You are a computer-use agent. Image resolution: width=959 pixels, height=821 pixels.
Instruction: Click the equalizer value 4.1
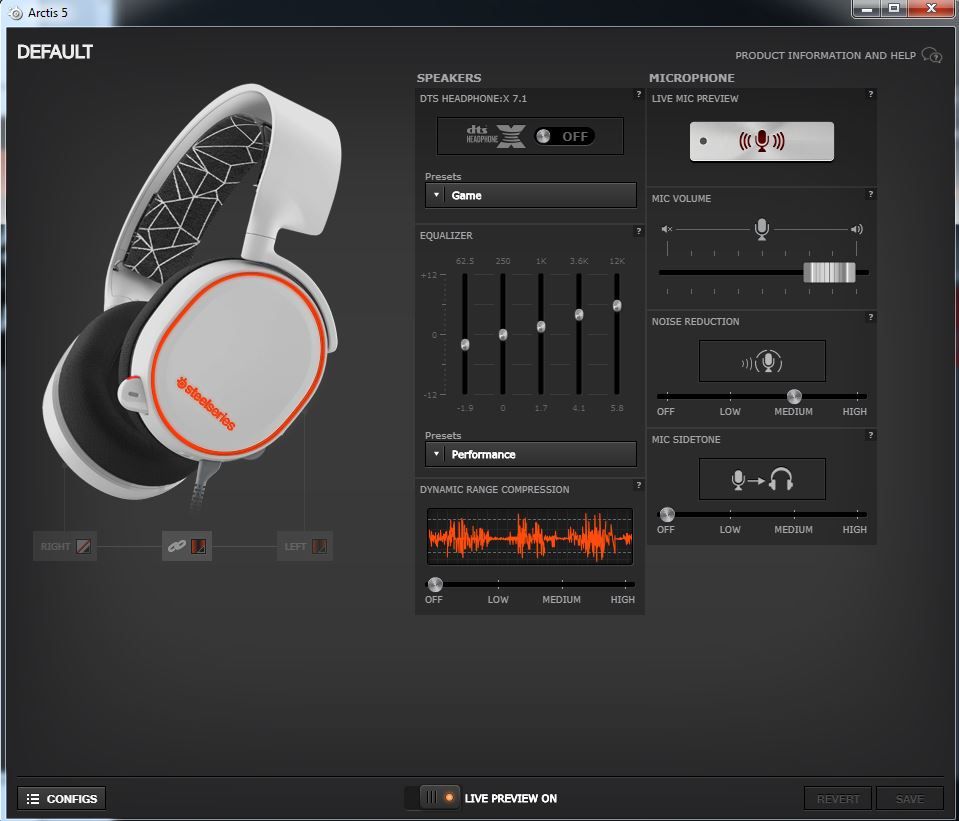[x=579, y=408]
